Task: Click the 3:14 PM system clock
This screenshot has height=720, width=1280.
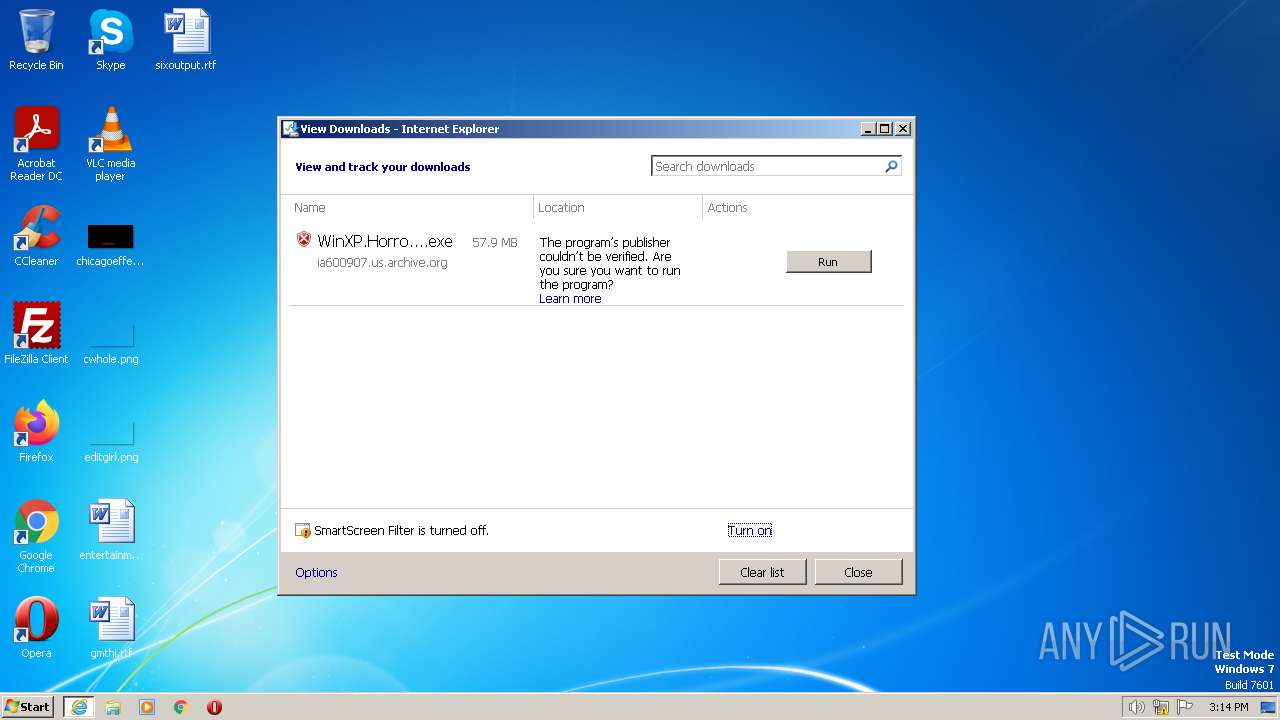Action: pos(1228,707)
